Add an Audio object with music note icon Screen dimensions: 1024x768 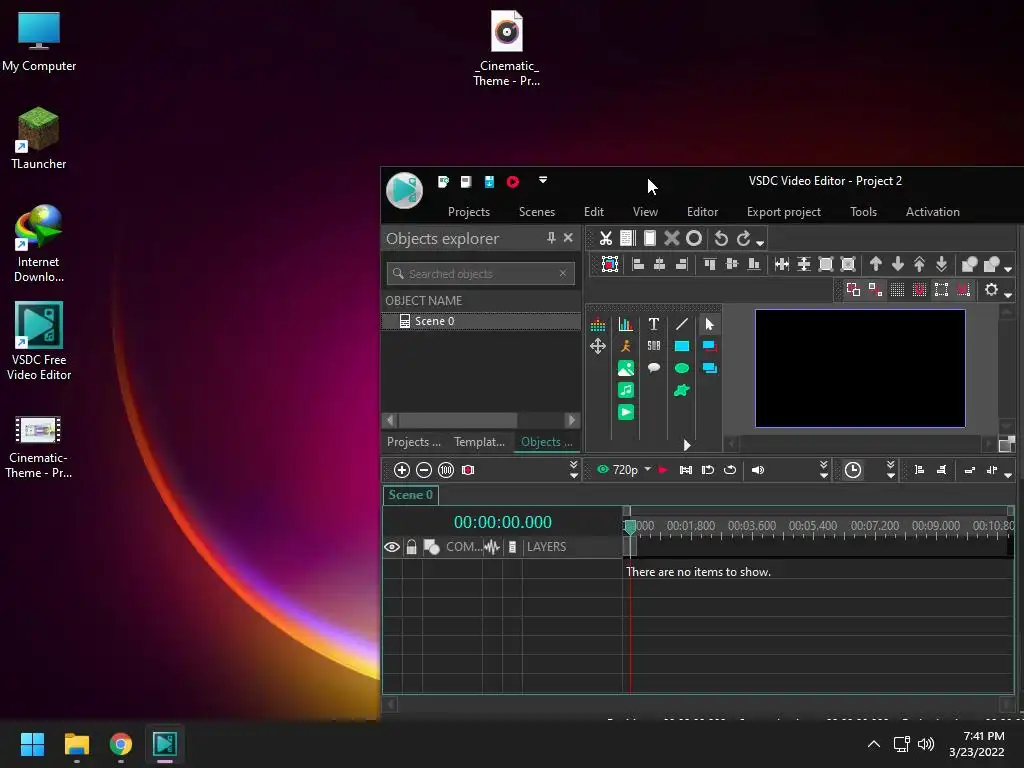coord(626,391)
